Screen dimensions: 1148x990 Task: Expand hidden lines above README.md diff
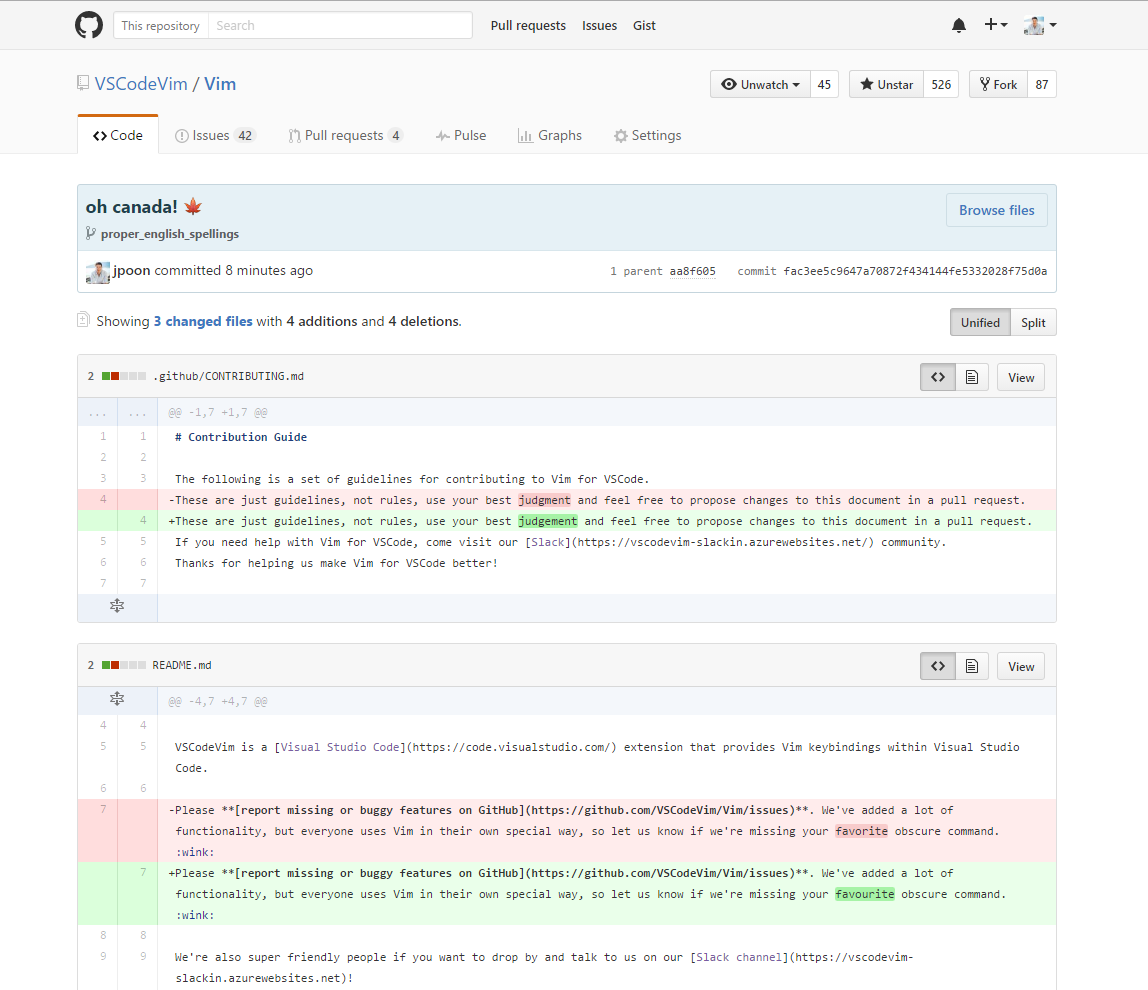click(117, 700)
